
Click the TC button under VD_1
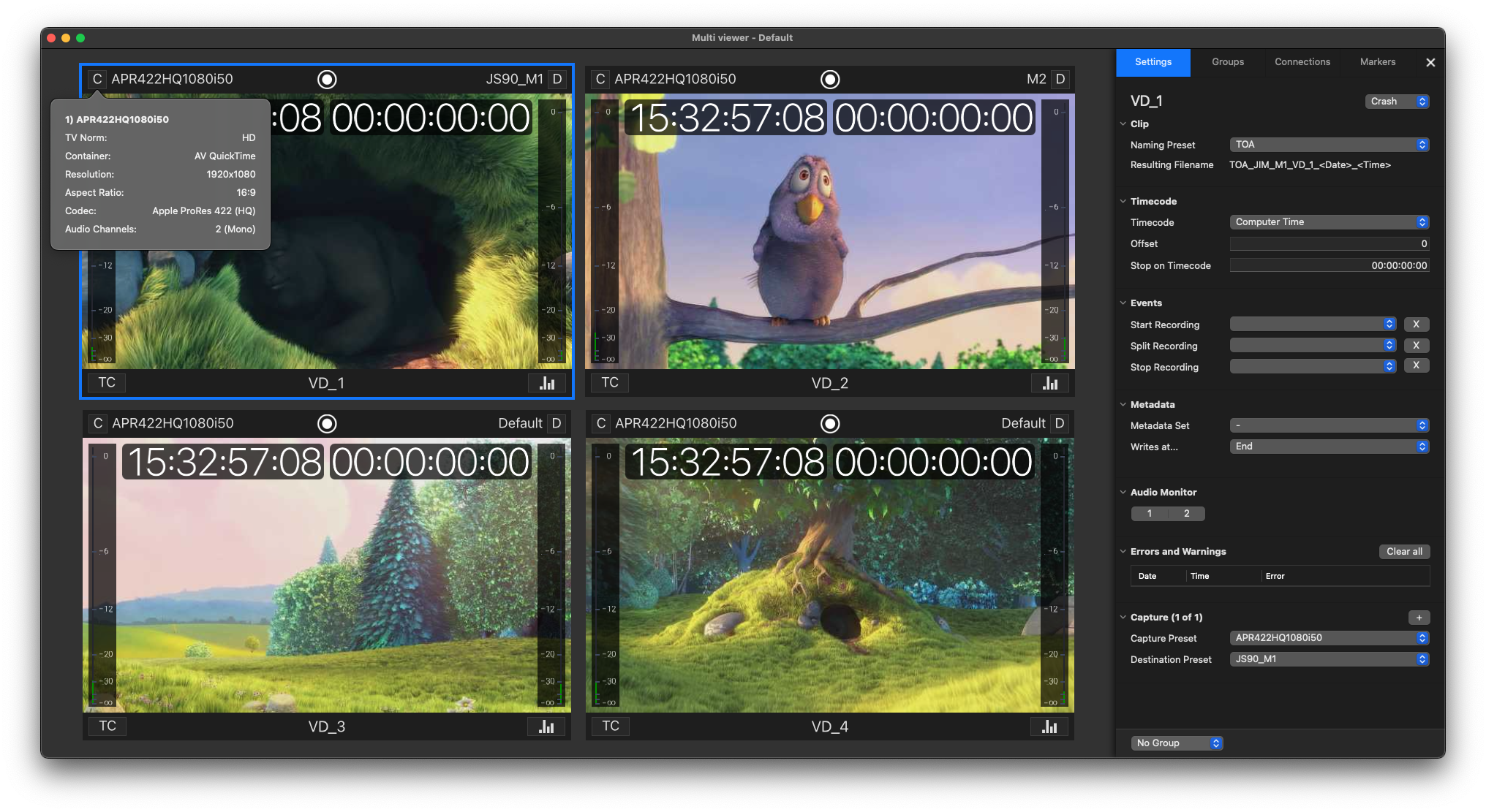[107, 382]
